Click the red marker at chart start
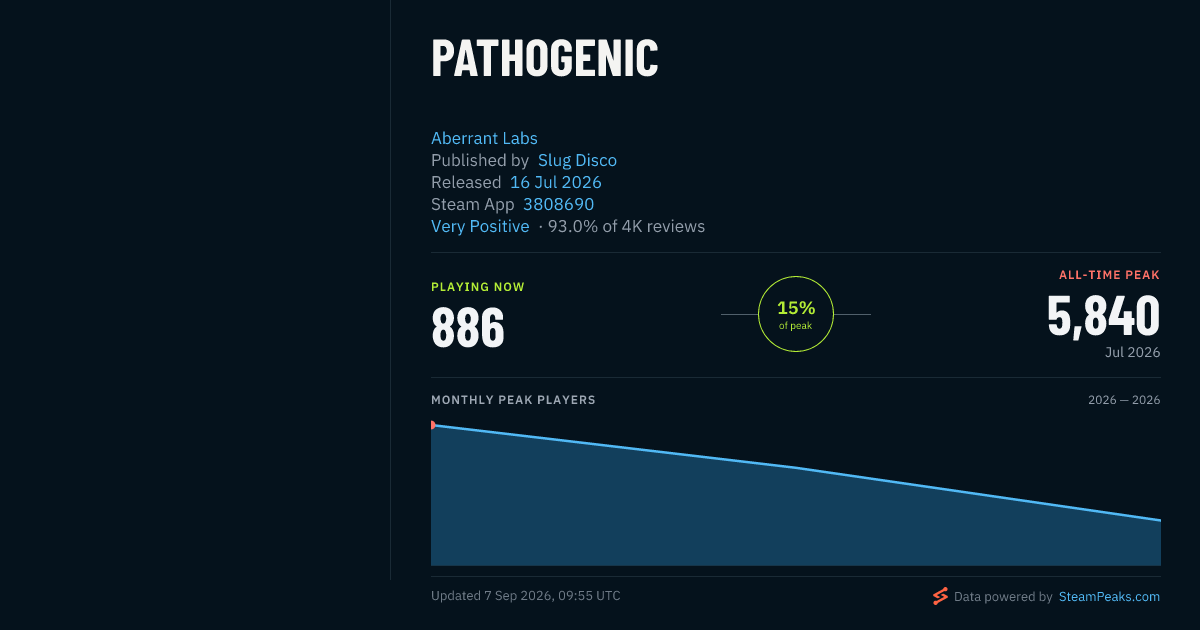1200x630 pixels. pos(432,425)
